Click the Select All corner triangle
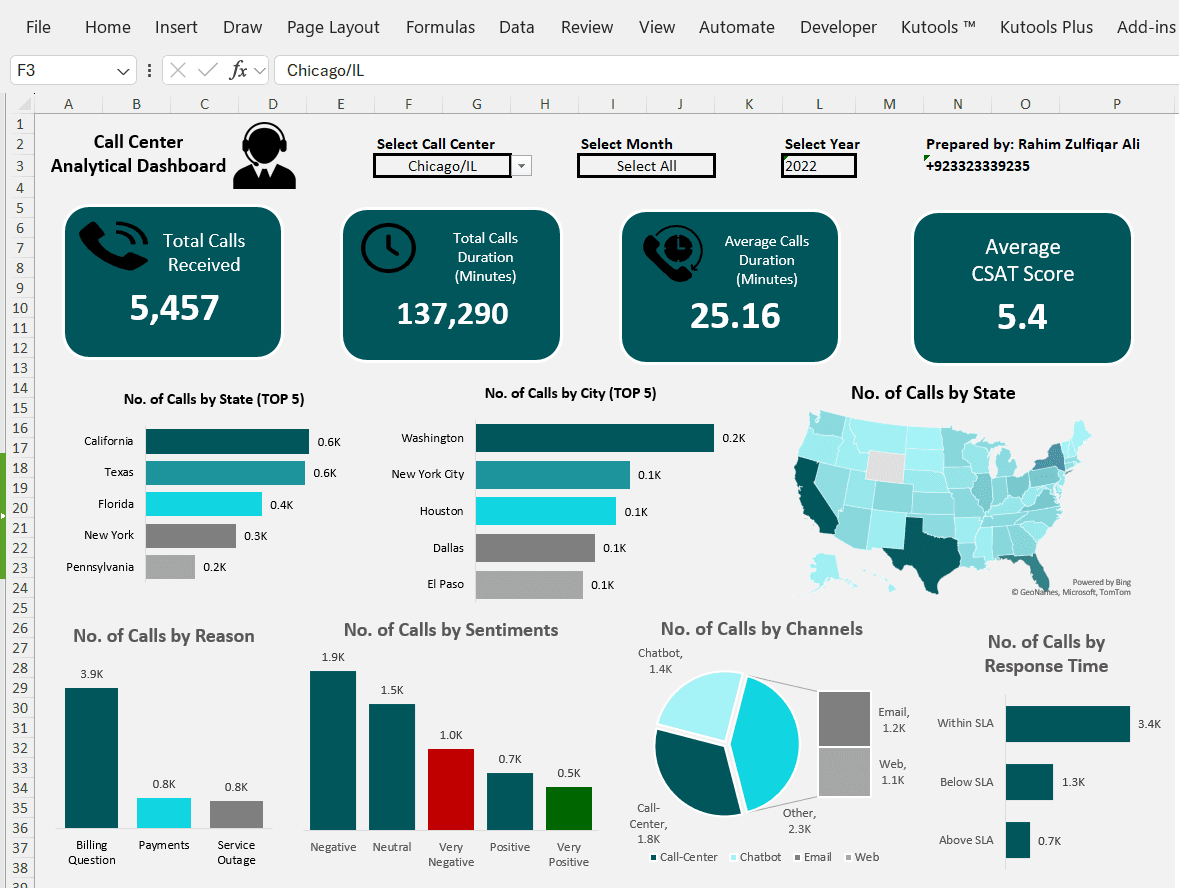The image size is (1179, 888). 24,103
